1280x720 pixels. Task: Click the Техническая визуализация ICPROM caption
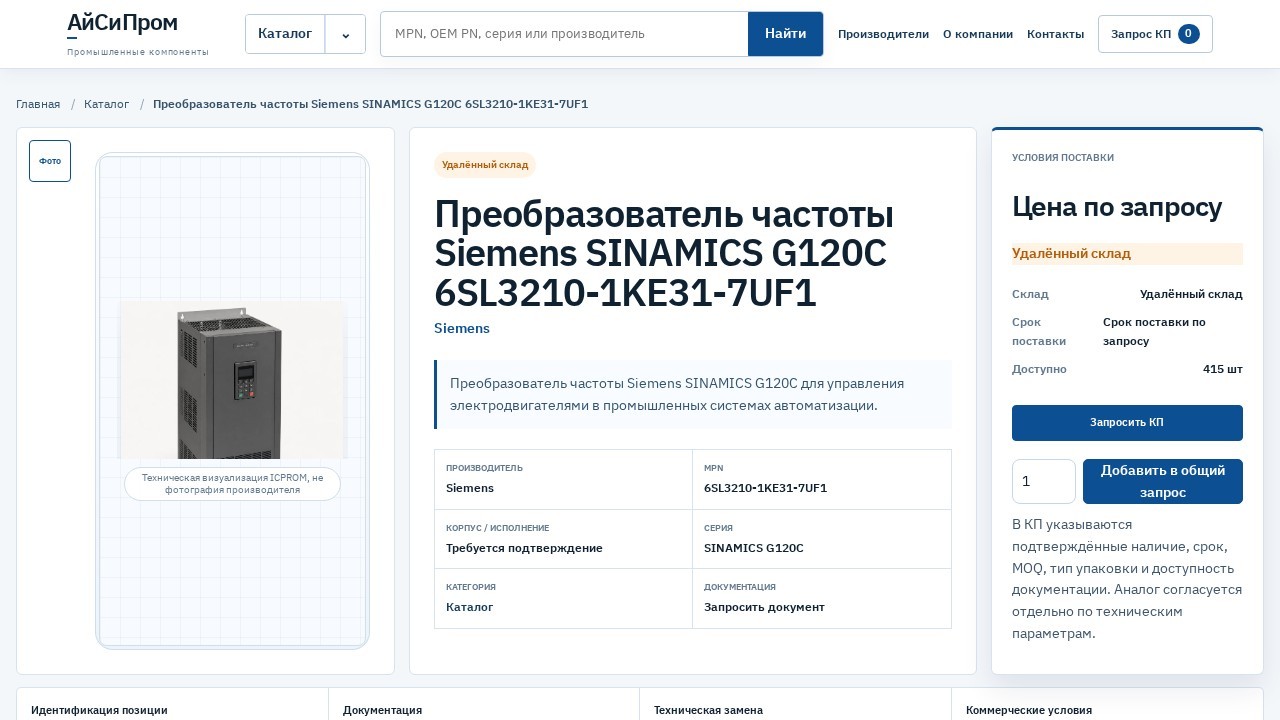(232, 484)
